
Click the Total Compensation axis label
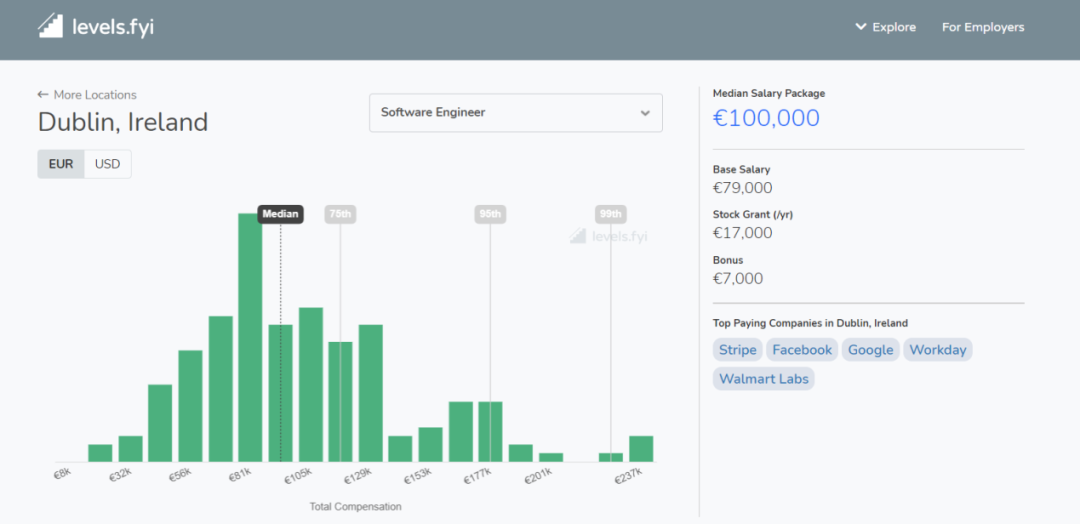(355, 507)
